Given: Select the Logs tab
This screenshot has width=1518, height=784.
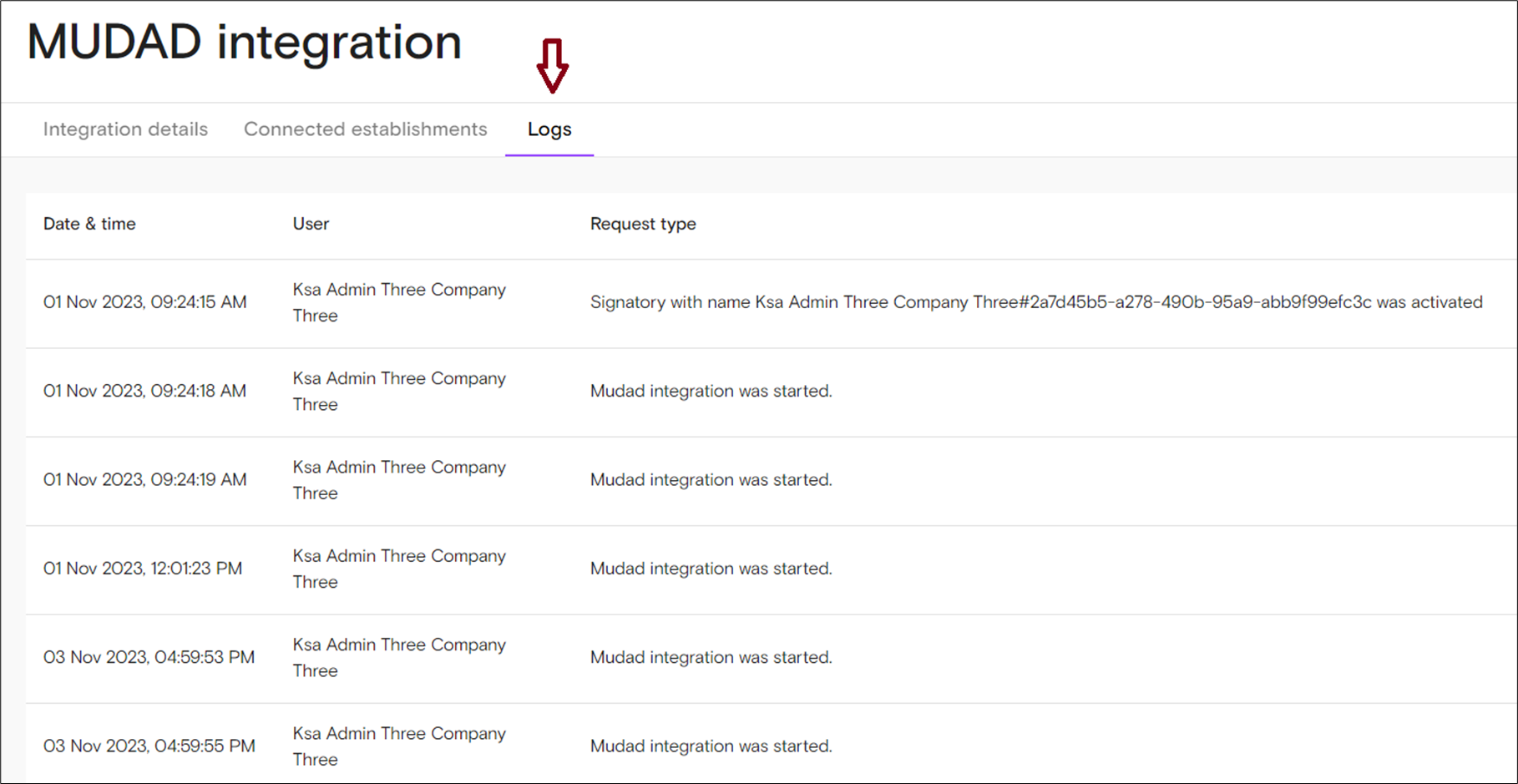Looking at the screenshot, I should pos(549,129).
